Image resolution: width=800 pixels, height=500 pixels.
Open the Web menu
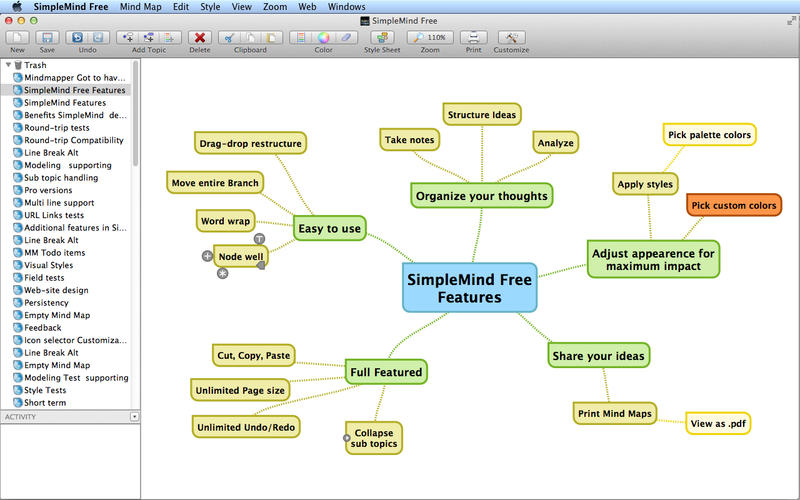(307, 7)
